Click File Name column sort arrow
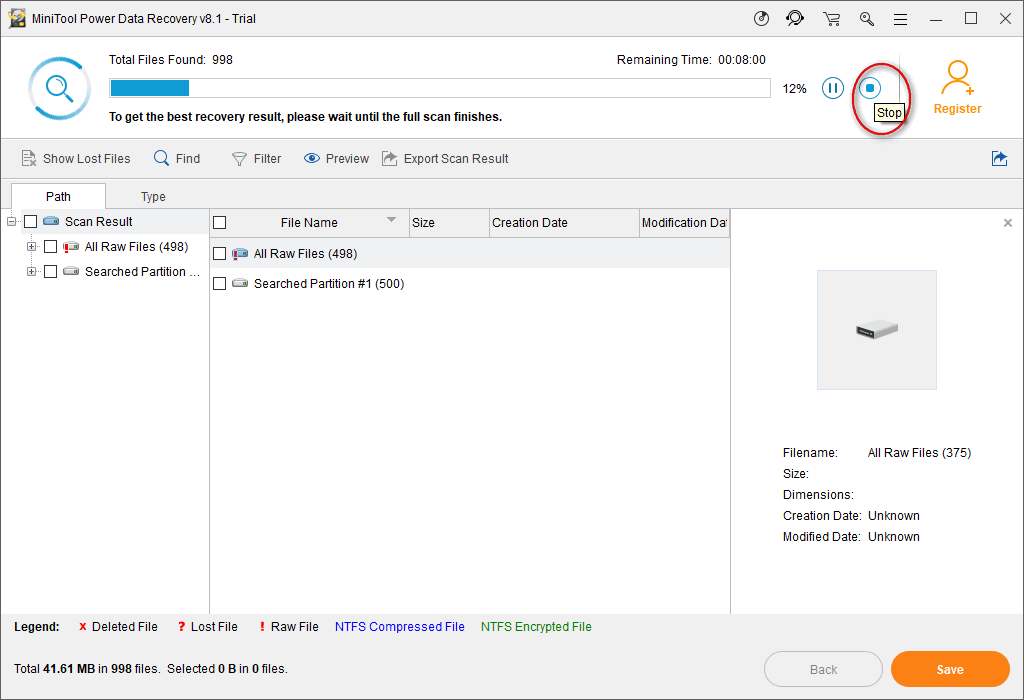Screen dimensions: 1024x700 [x=391, y=220]
